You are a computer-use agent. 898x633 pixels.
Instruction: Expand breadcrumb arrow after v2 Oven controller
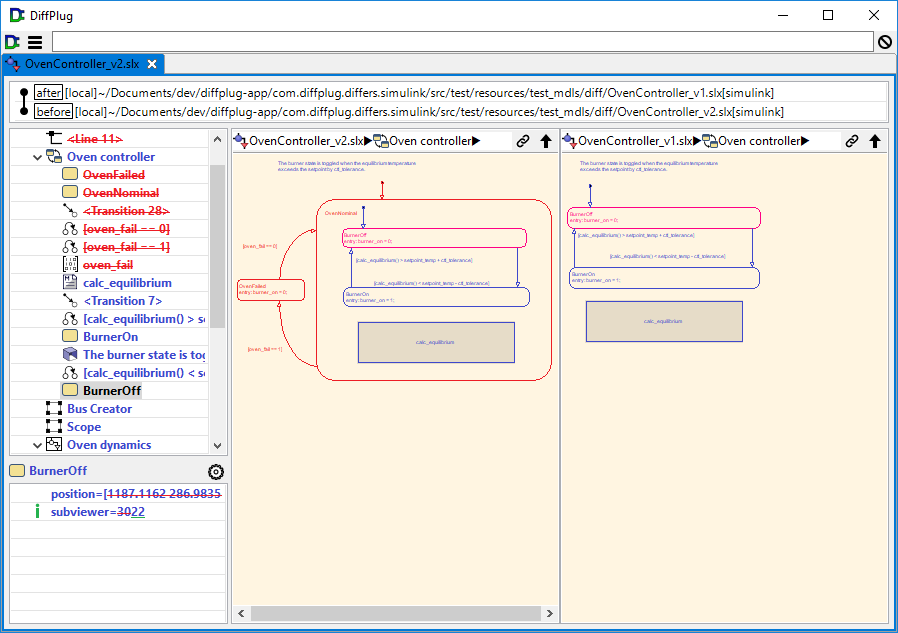pyautogui.click(x=476, y=141)
